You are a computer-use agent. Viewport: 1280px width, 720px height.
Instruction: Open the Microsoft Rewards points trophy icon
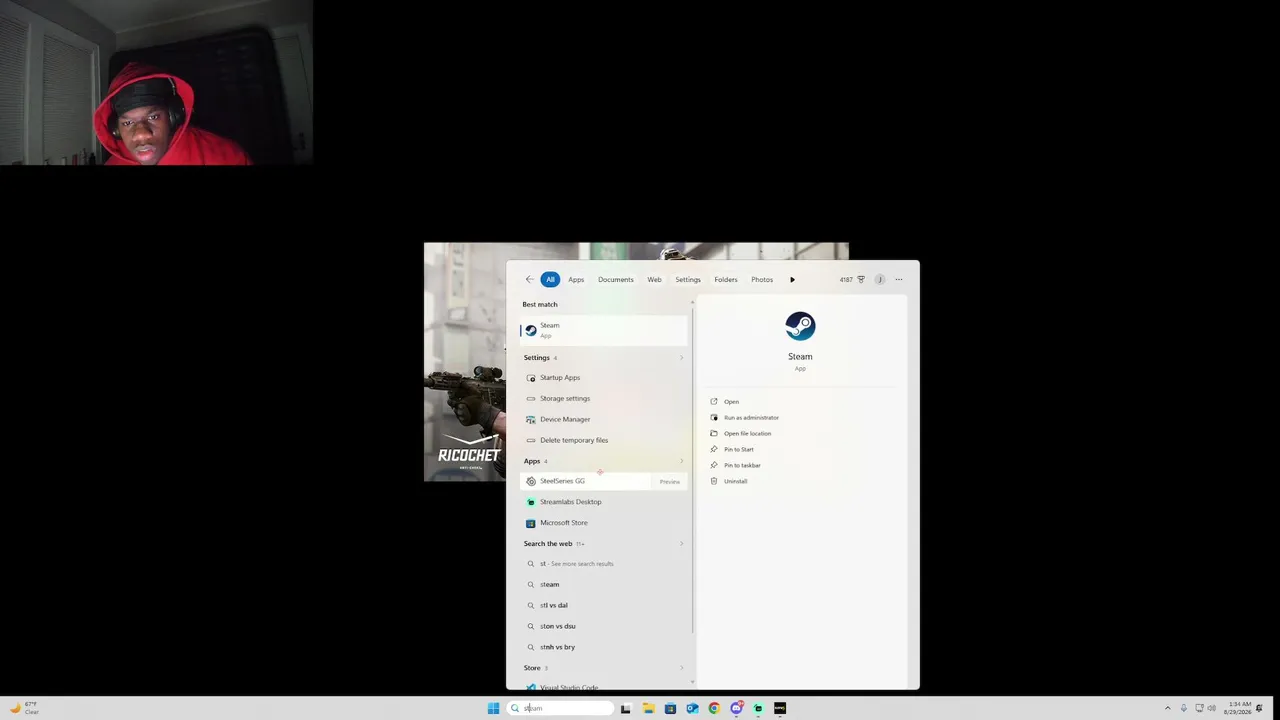(x=861, y=280)
